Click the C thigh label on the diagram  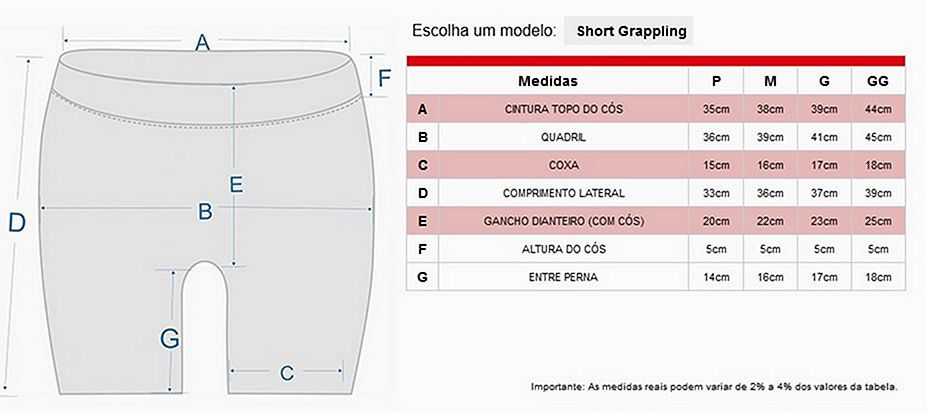coord(287,373)
